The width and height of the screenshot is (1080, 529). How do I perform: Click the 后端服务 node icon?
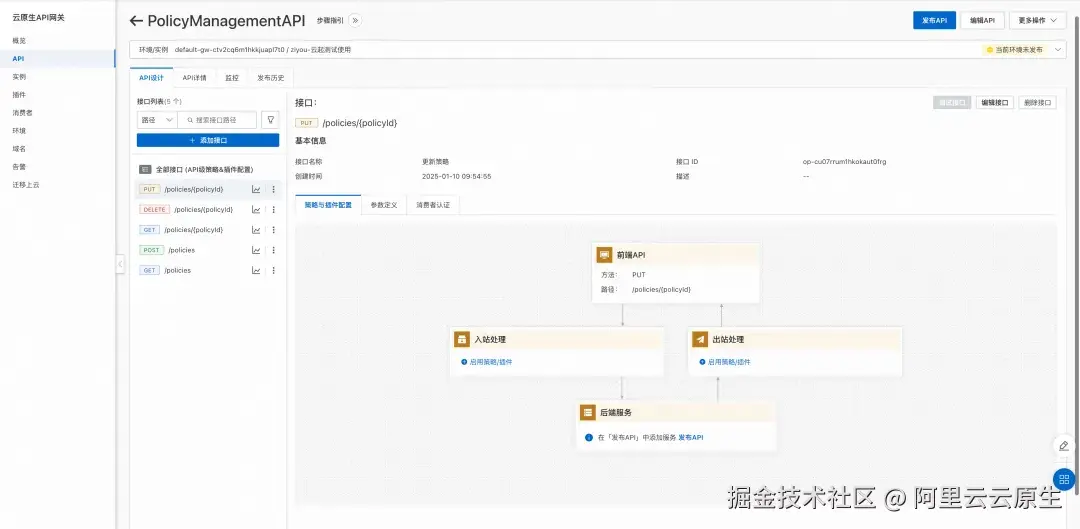pos(588,413)
